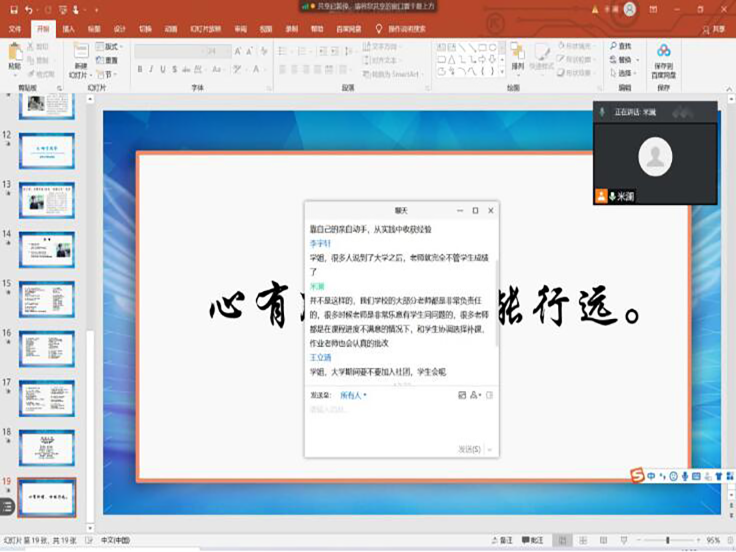Select slide 16 thumbnail in slide panel
This screenshot has height=552, width=736.
[47, 348]
